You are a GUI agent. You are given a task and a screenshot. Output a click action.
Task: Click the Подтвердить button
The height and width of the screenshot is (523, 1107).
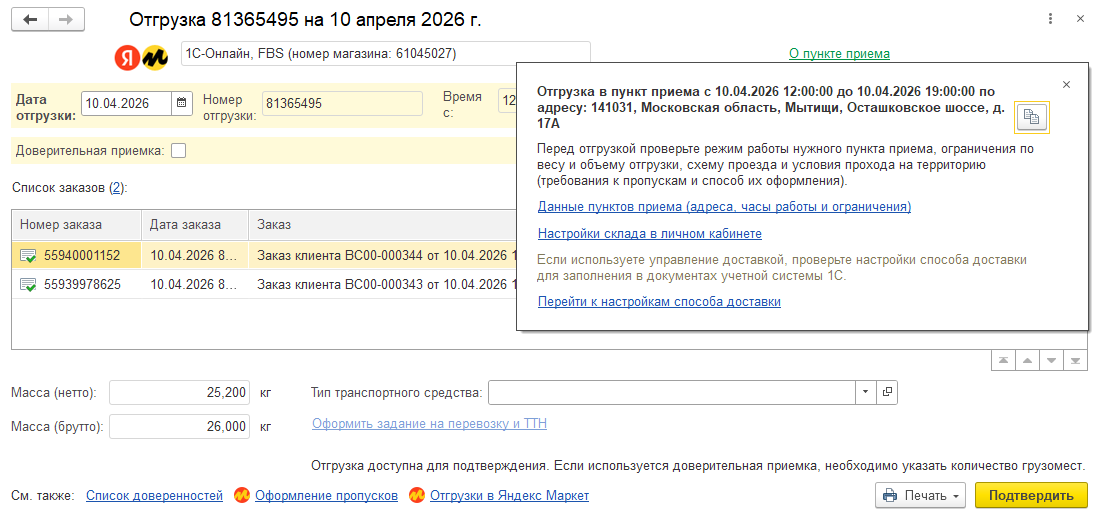[1031, 495]
